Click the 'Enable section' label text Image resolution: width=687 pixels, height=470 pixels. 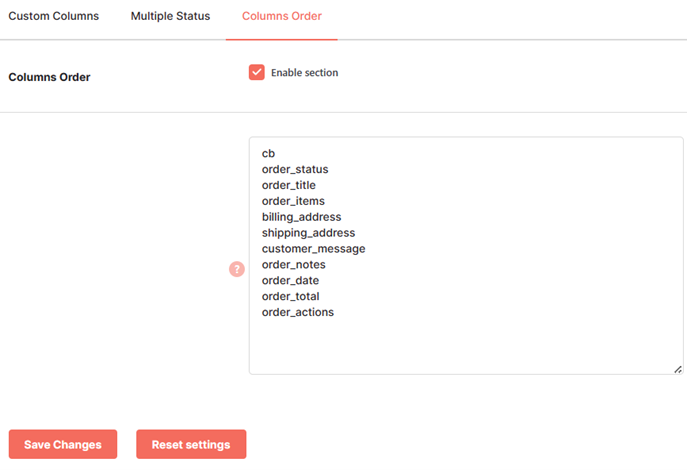(x=305, y=73)
